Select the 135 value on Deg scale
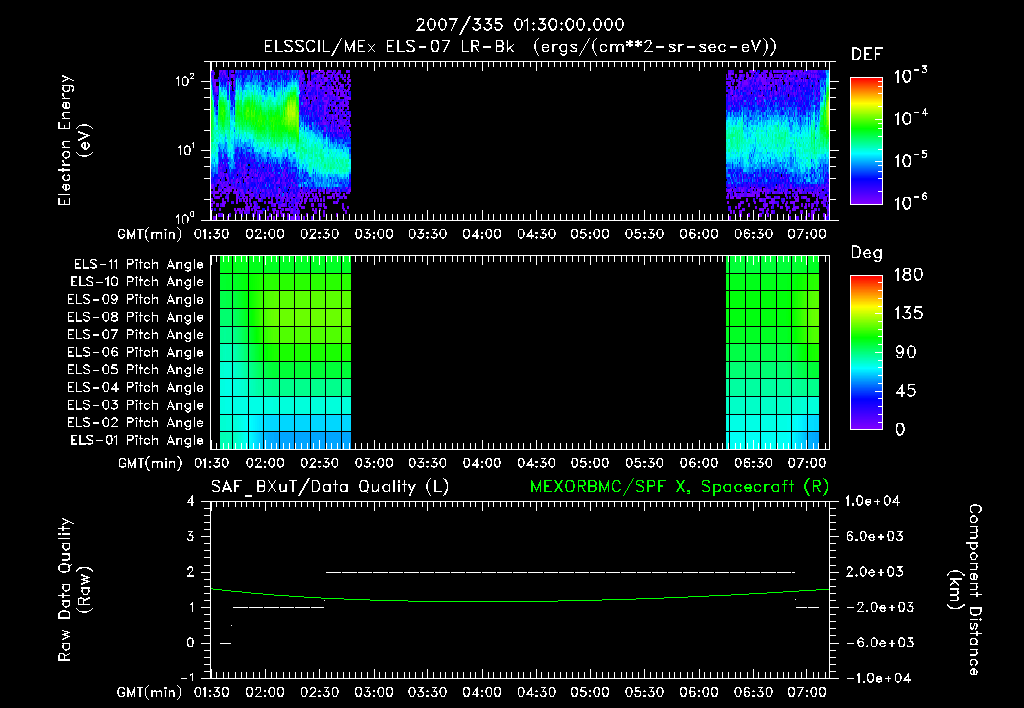The image size is (1024, 708). click(909, 314)
